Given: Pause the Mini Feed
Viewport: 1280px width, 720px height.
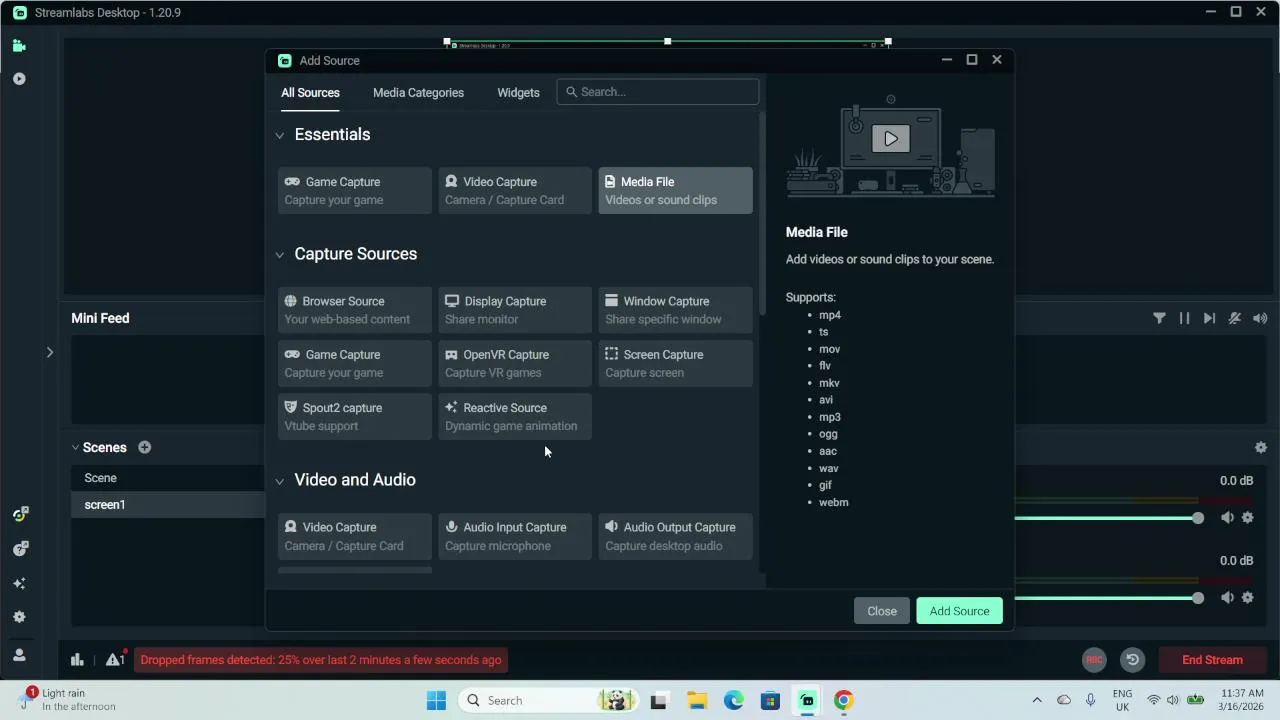Looking at the screenshot, I should (x=1184, y=318).
